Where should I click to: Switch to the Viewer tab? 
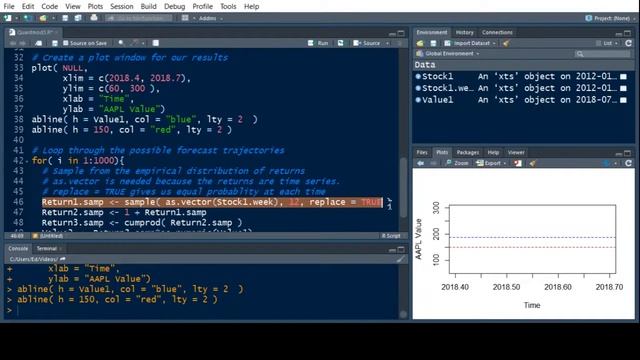click(516, 152)
